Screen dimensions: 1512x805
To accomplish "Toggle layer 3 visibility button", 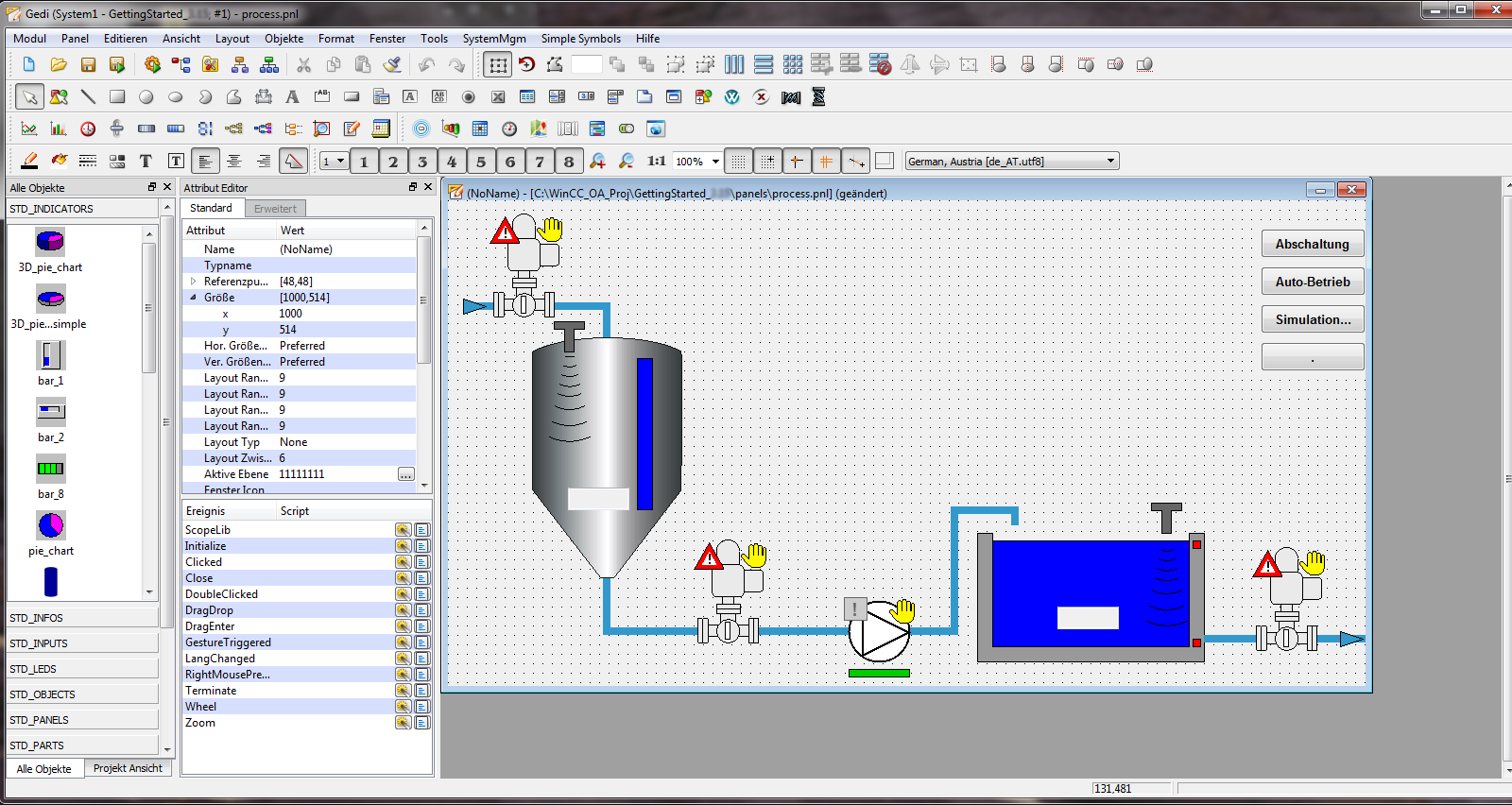I will pos(422,162).
